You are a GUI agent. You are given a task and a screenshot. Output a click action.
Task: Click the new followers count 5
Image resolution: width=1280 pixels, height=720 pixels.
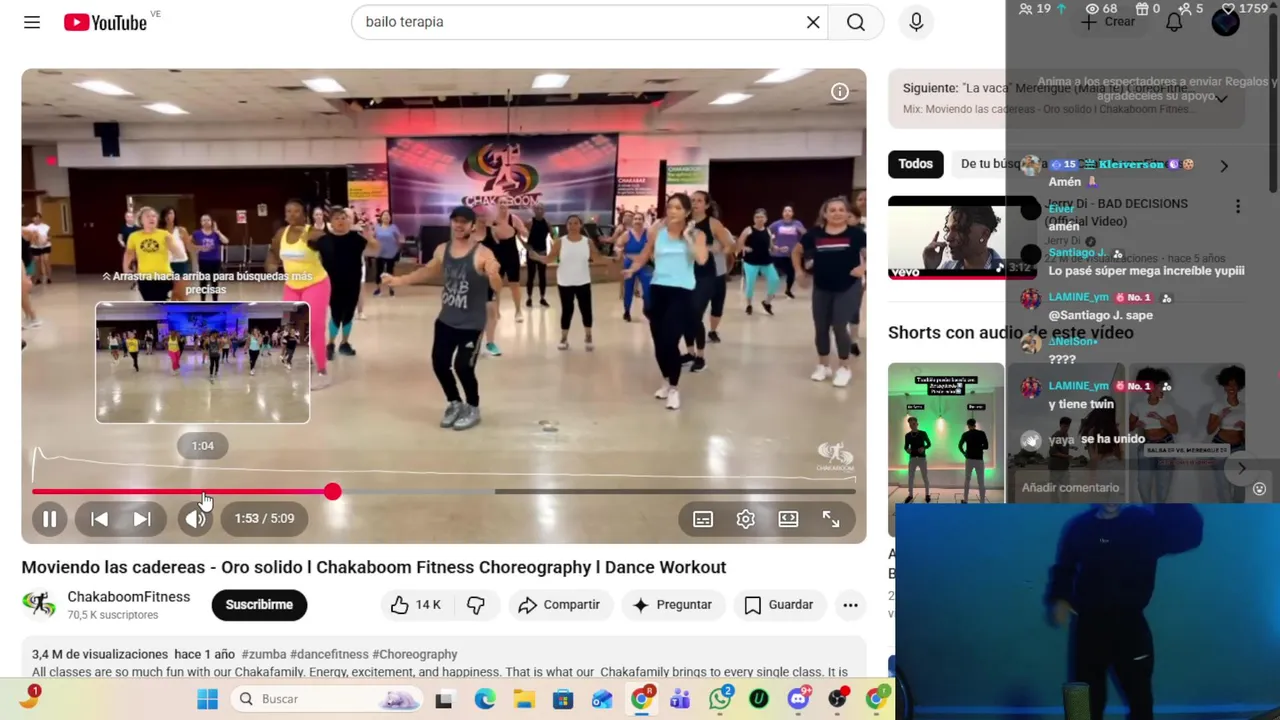click(x=1189, y=9)
